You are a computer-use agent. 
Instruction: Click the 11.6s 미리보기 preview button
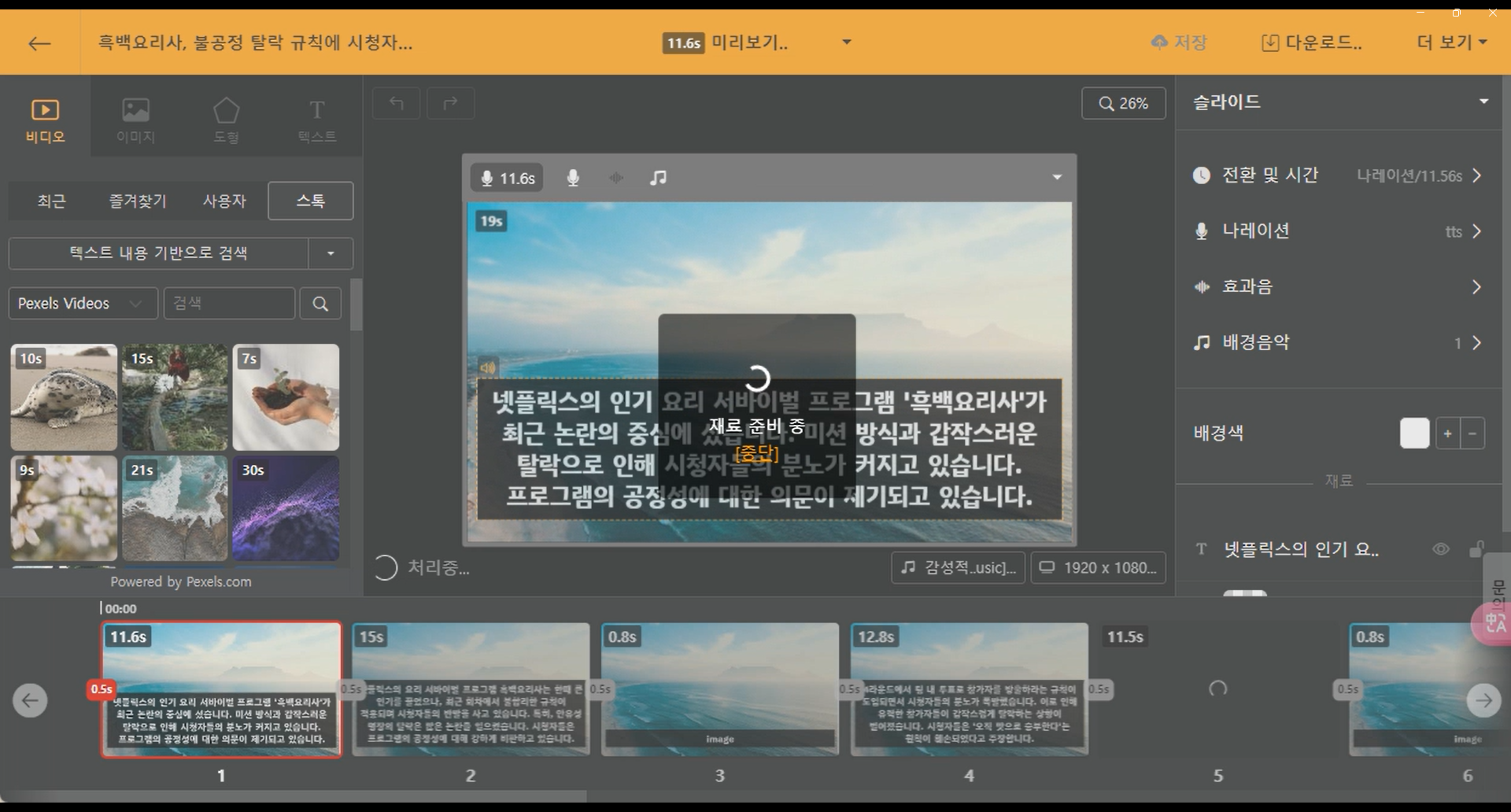(x=725, y=42)
